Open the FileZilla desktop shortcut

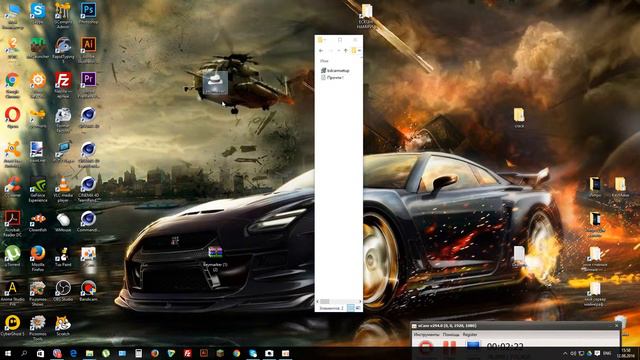click(63, 85)
